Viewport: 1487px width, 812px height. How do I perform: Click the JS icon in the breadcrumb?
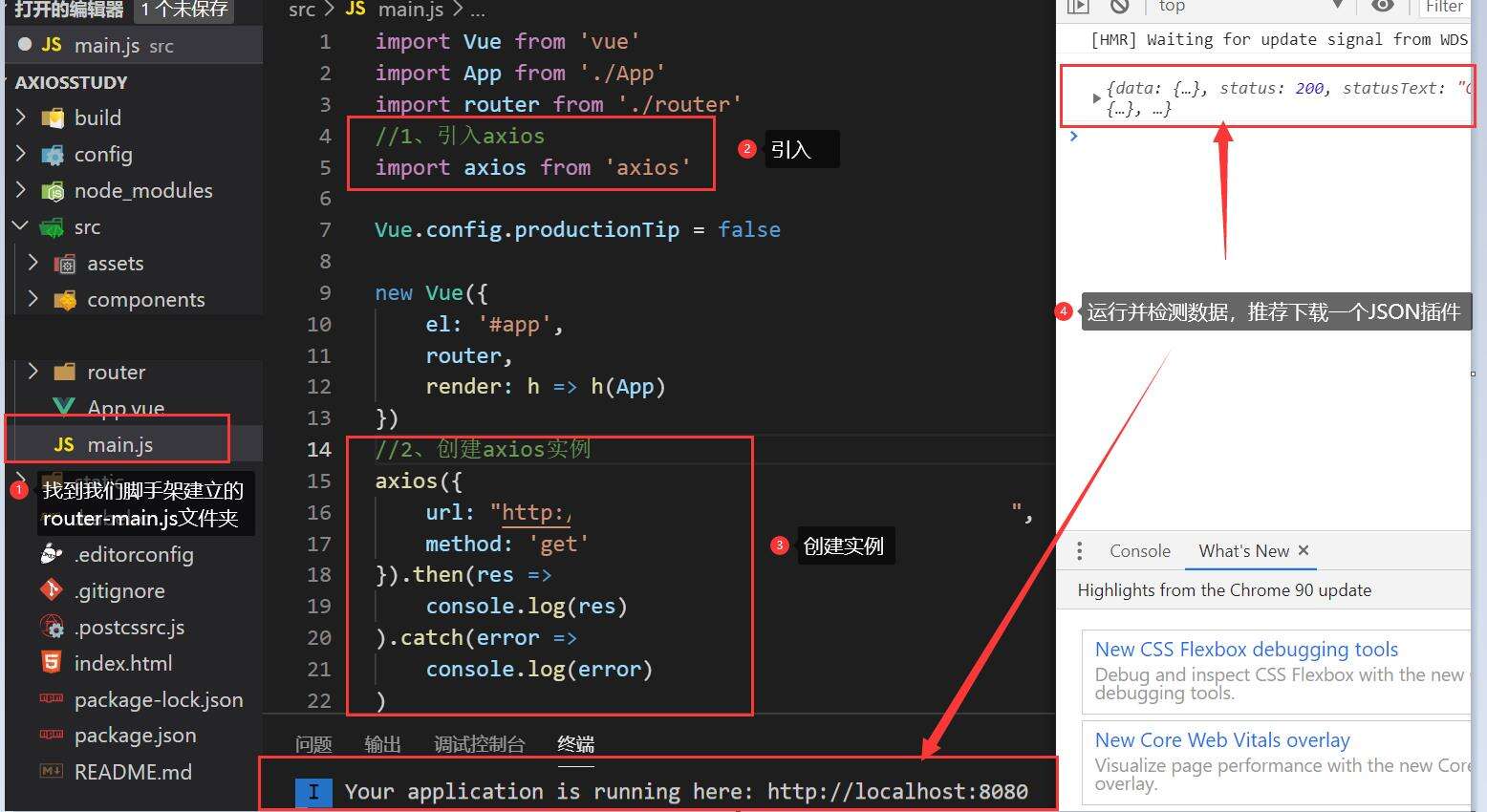[356, 10]
